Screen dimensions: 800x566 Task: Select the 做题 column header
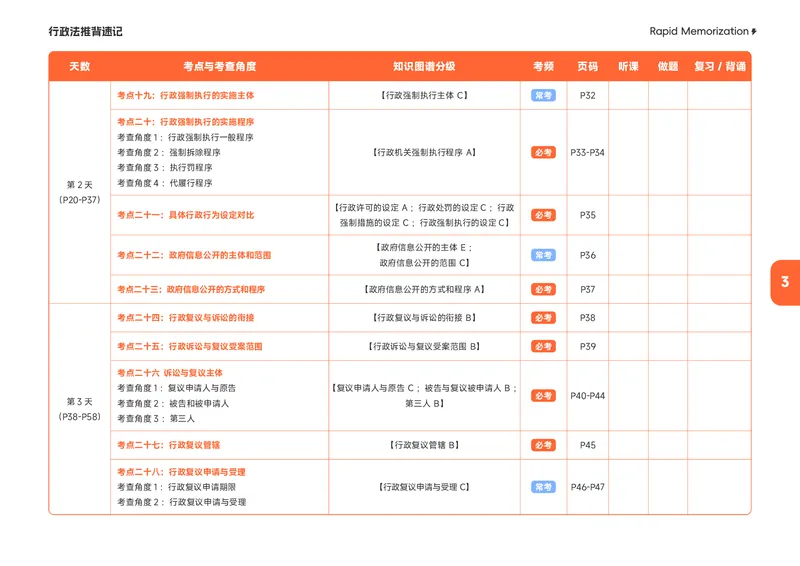point(668,66)
